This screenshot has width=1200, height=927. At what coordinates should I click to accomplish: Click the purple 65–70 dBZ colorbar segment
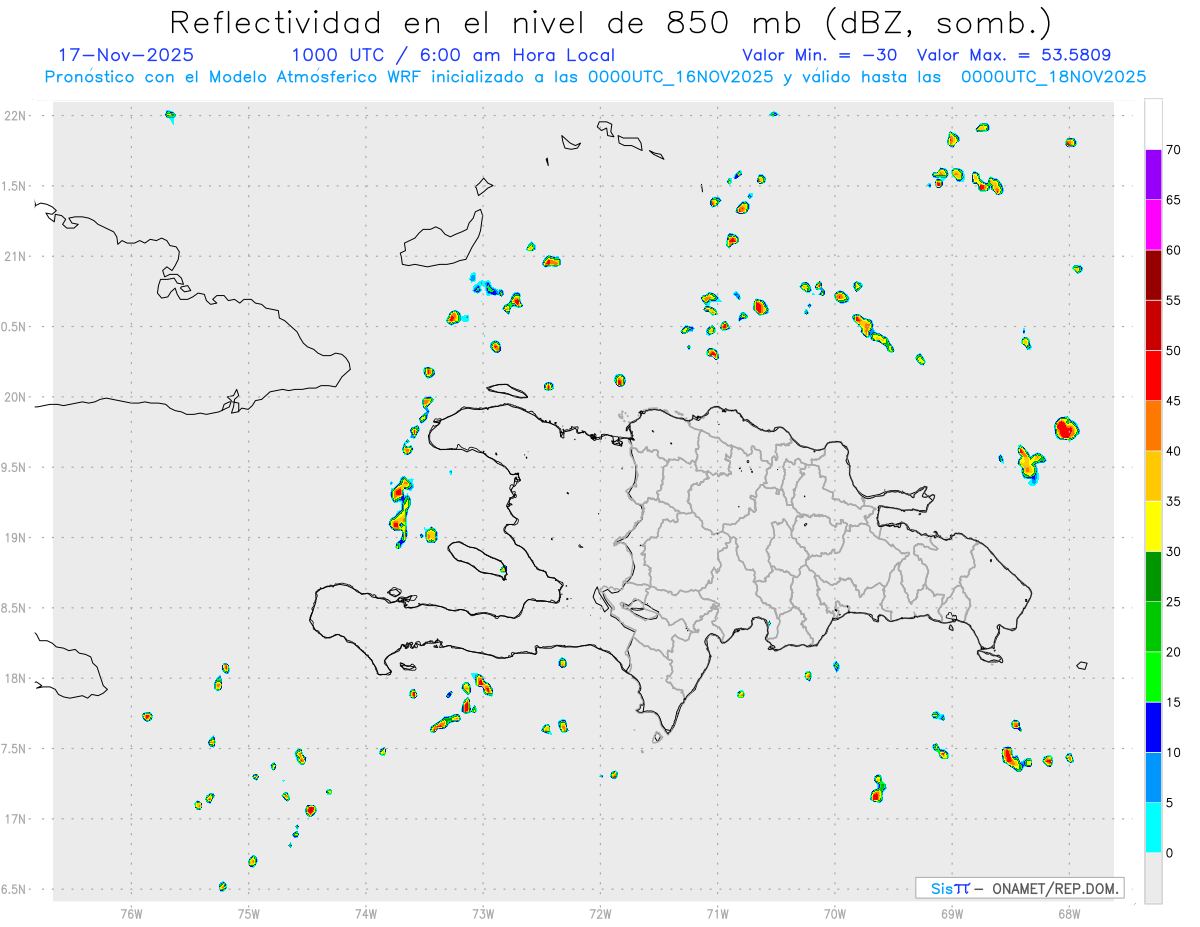(1153, 175)
